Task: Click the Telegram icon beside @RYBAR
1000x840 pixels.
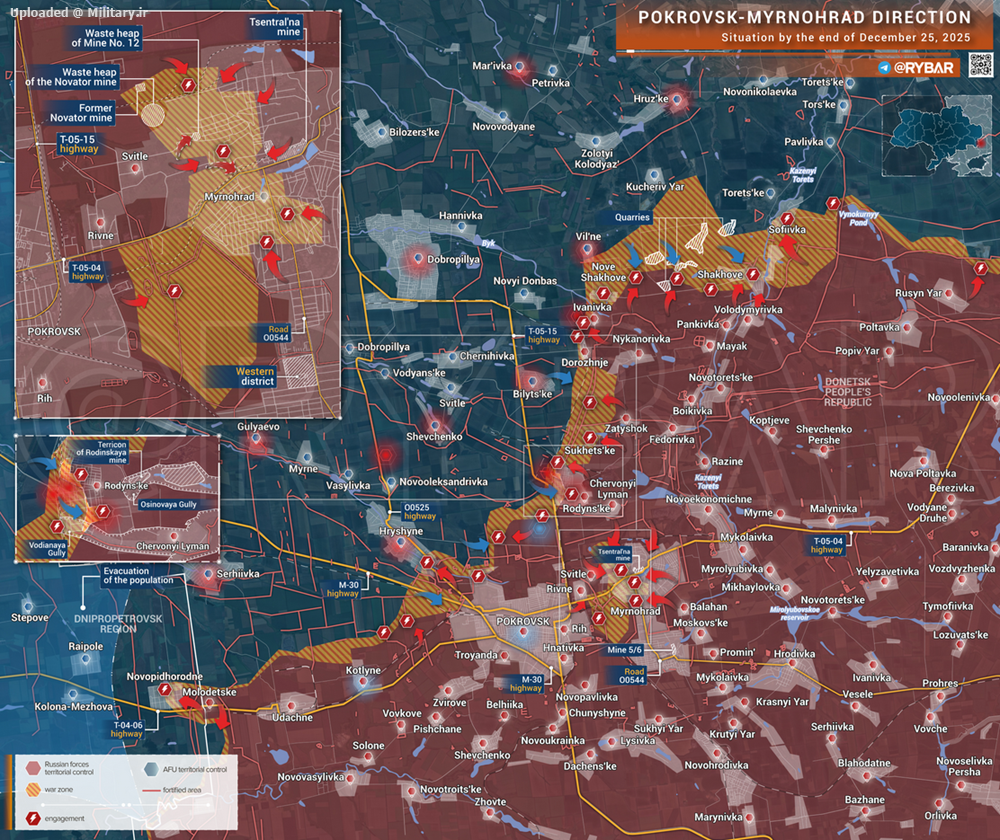Action: [x=885, y=68]
